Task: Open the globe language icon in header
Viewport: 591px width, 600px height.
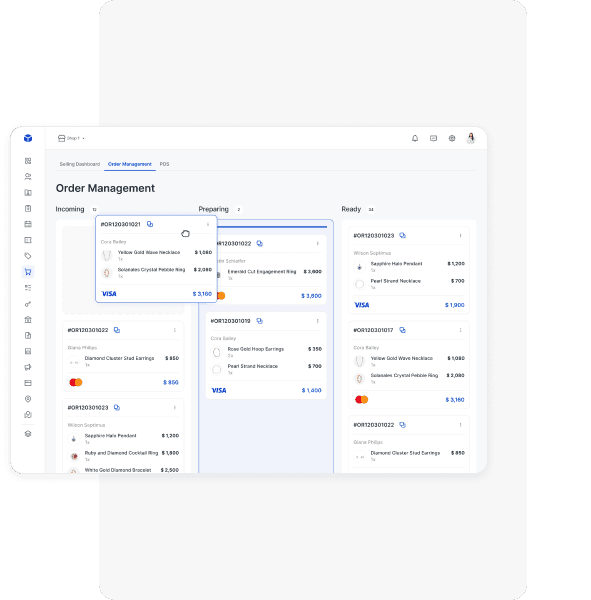Action: [452, 138]
